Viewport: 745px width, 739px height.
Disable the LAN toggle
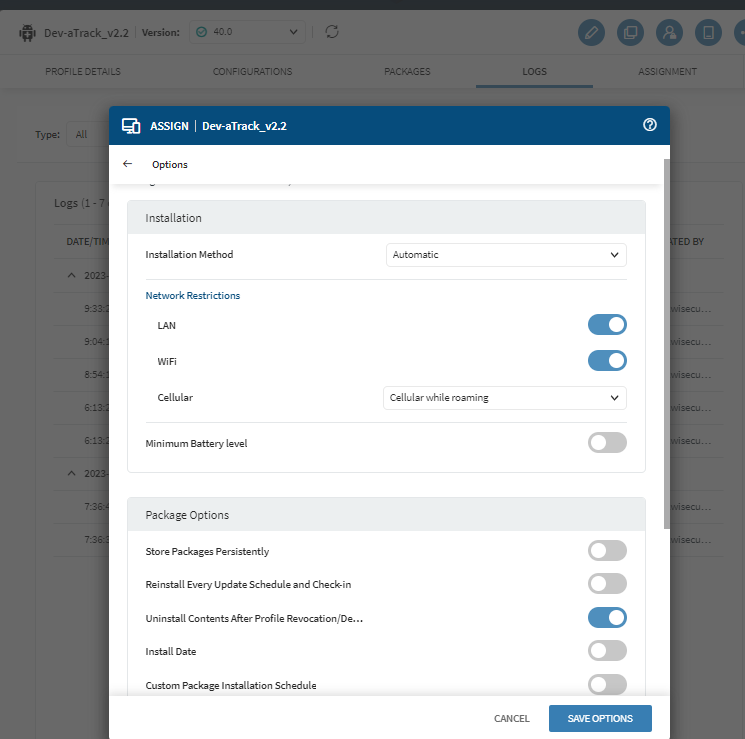(x=607, y=324)
